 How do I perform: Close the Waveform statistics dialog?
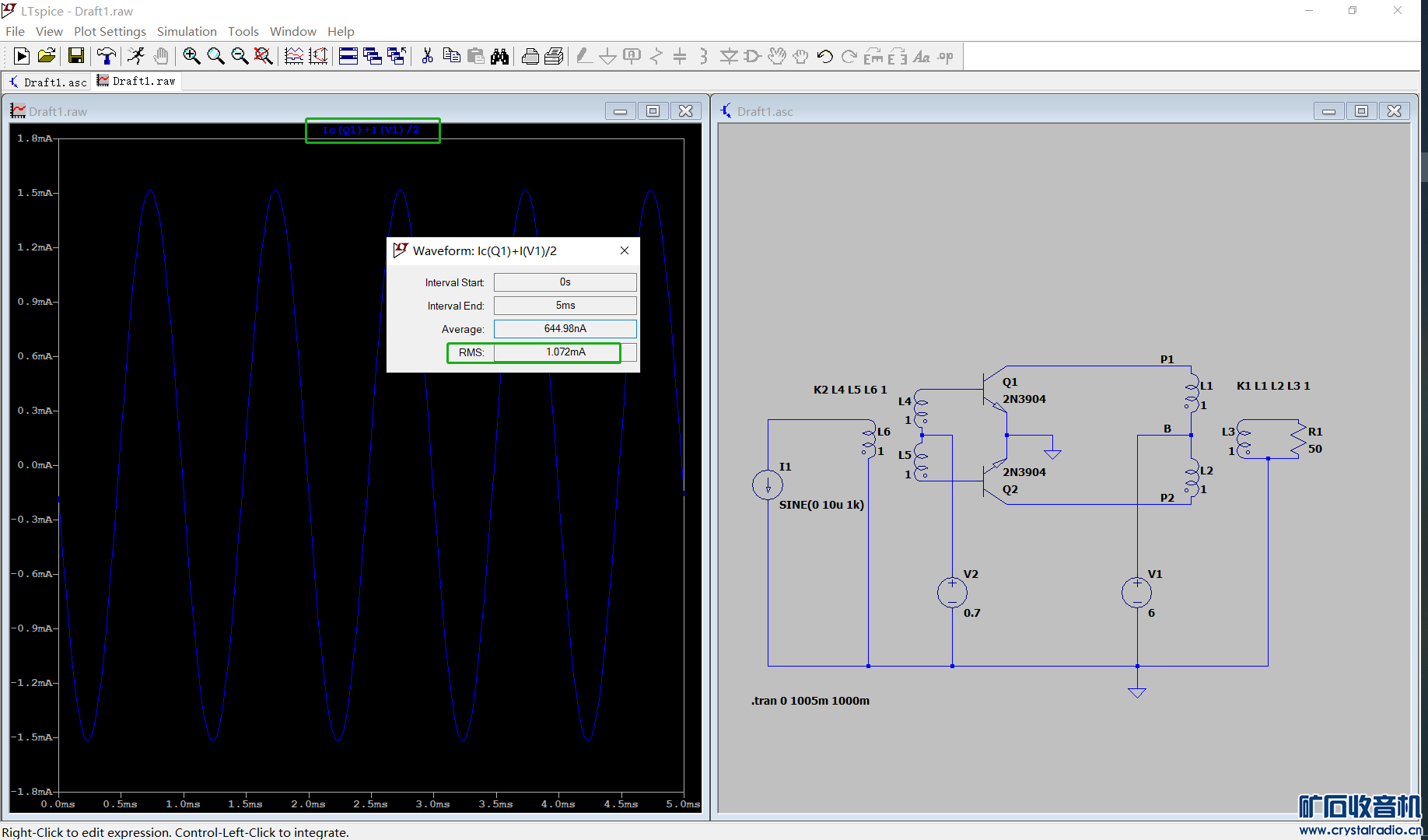point(624,250)
